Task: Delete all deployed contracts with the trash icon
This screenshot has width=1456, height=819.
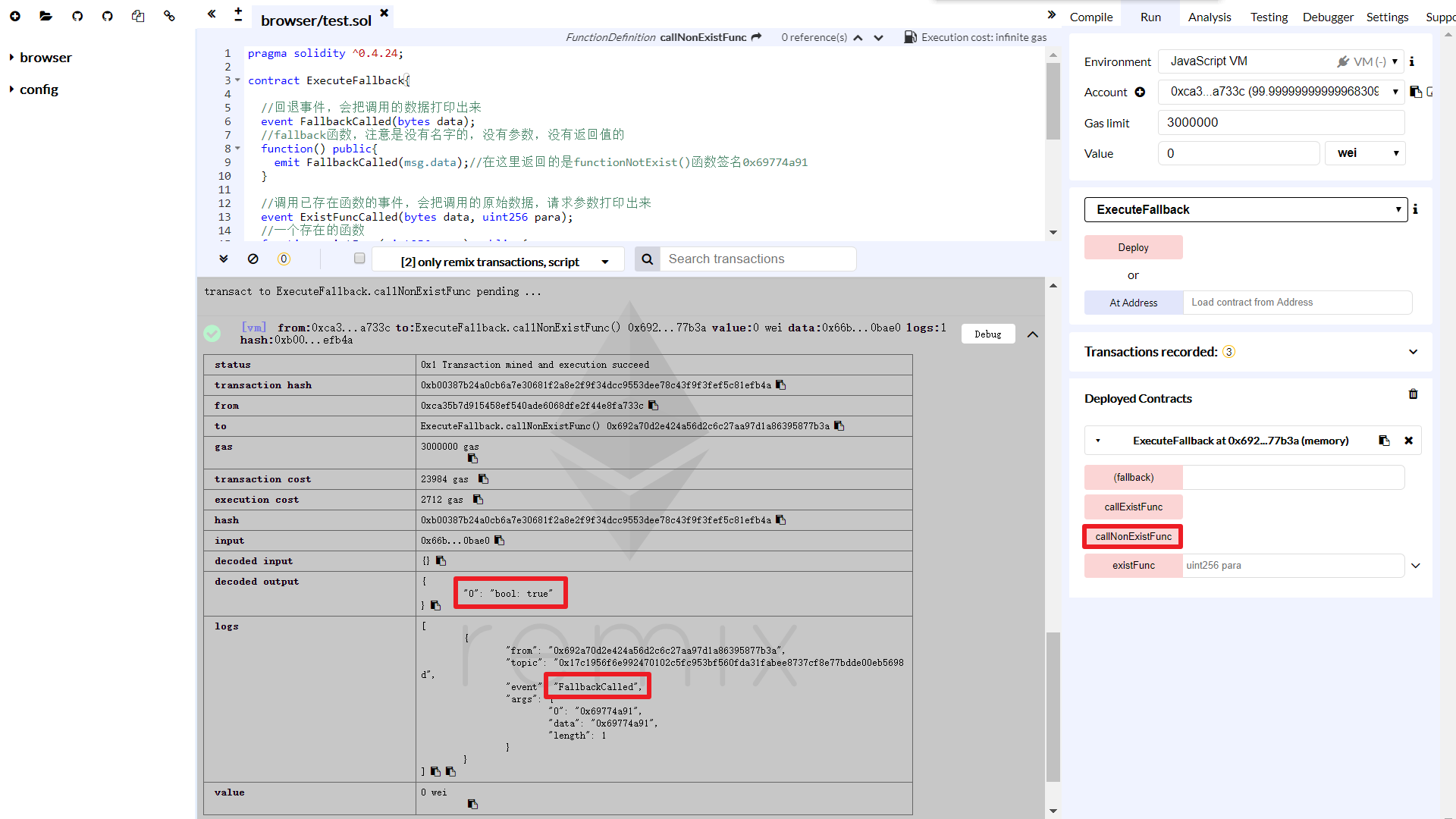Action: tap(1414, 394)
